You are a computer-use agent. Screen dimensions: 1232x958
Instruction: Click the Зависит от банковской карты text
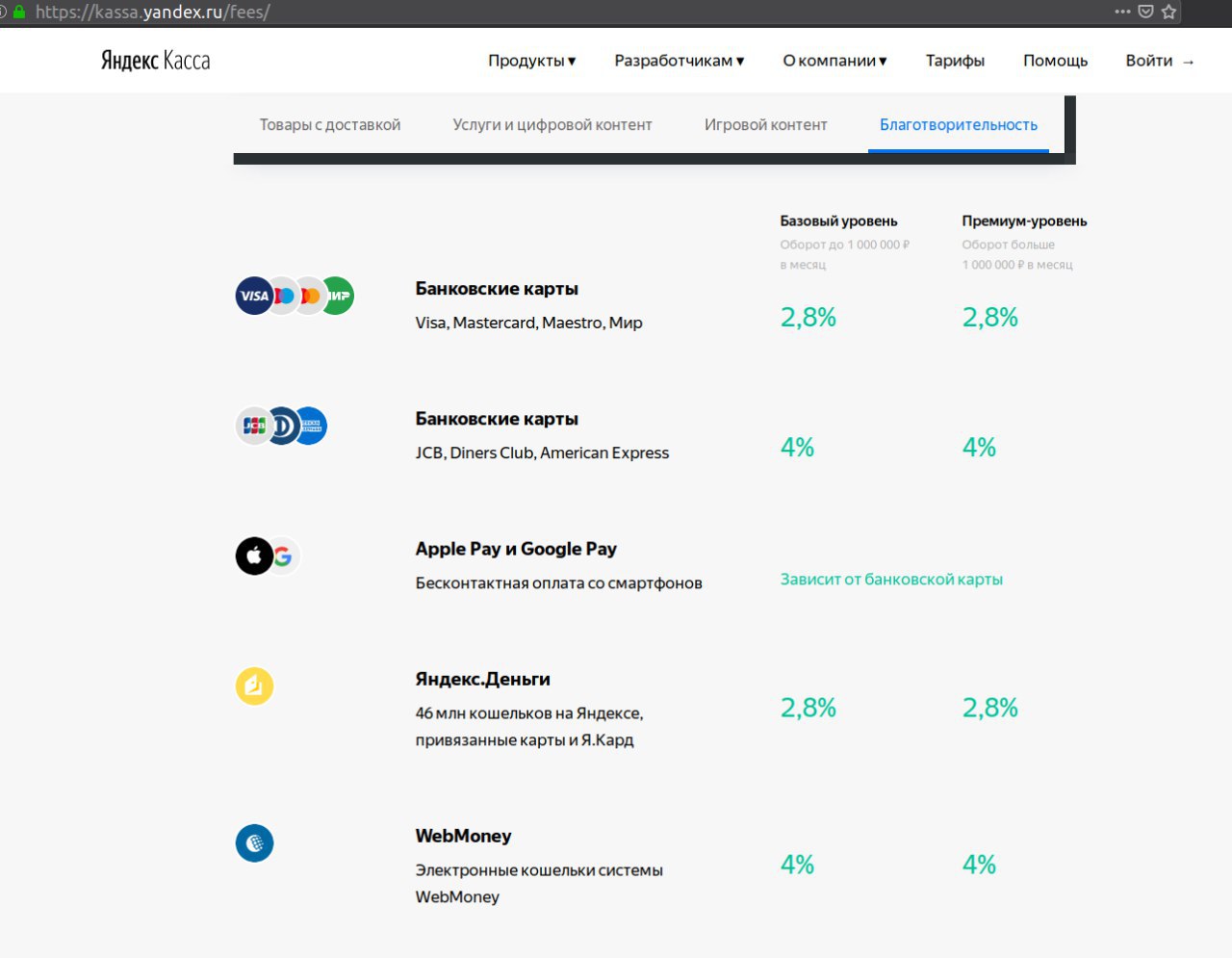click(891, 580)
